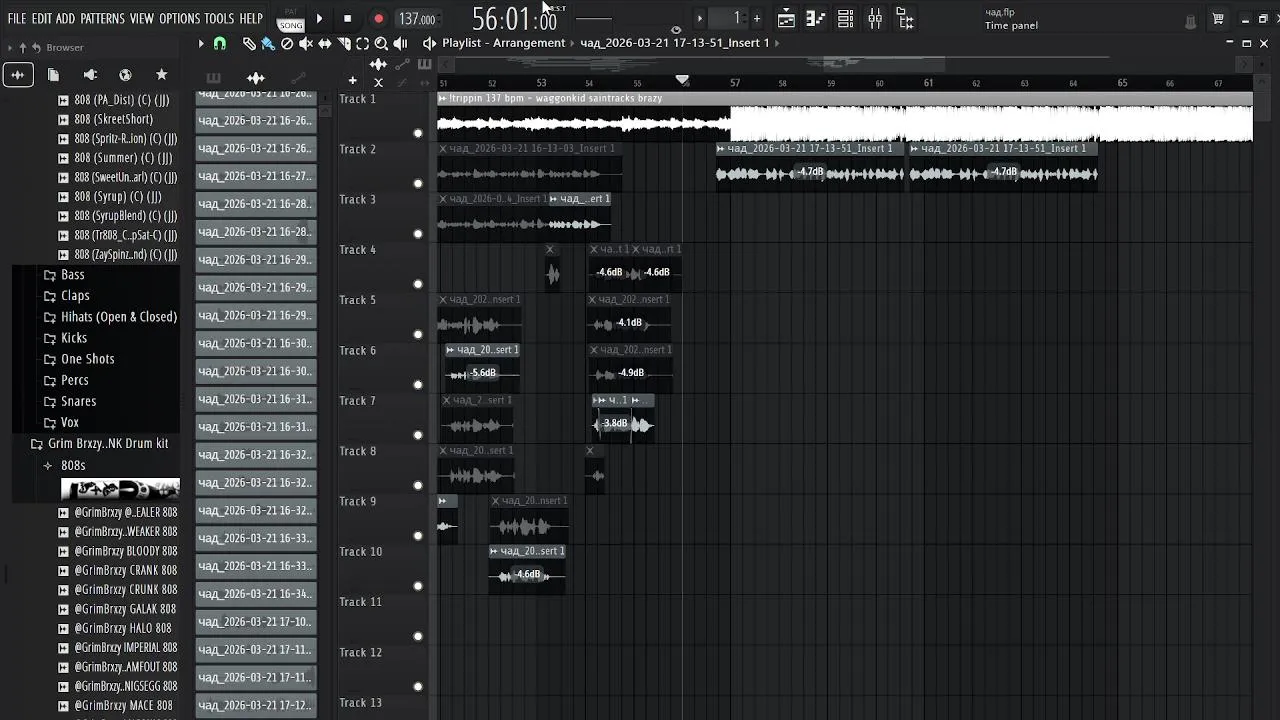Mute Track 9 with its mute dot
This screenshot has width=1280, height=720.
pos(418,536)
